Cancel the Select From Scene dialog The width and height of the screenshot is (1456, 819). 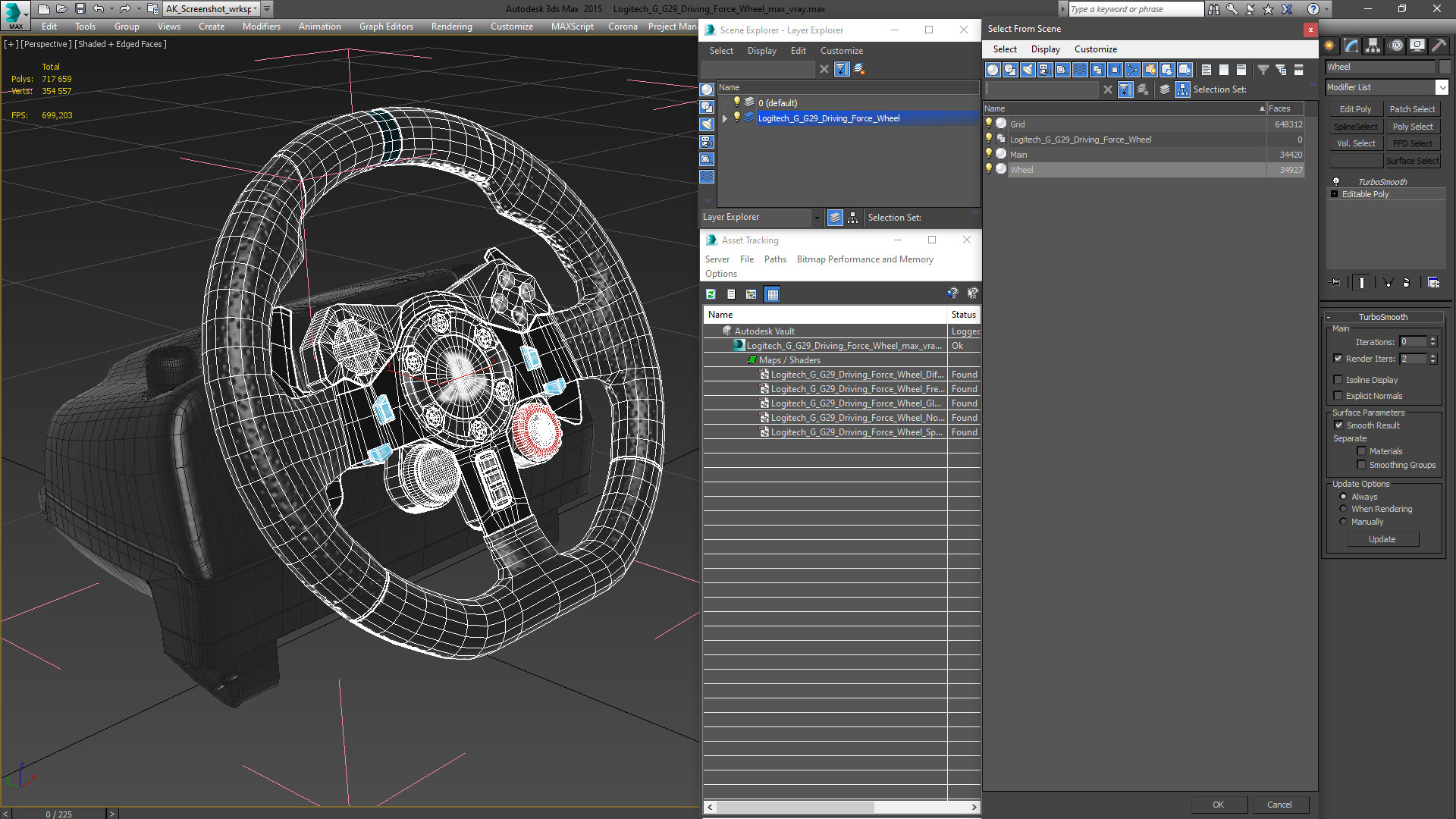tap(1279, 805)
